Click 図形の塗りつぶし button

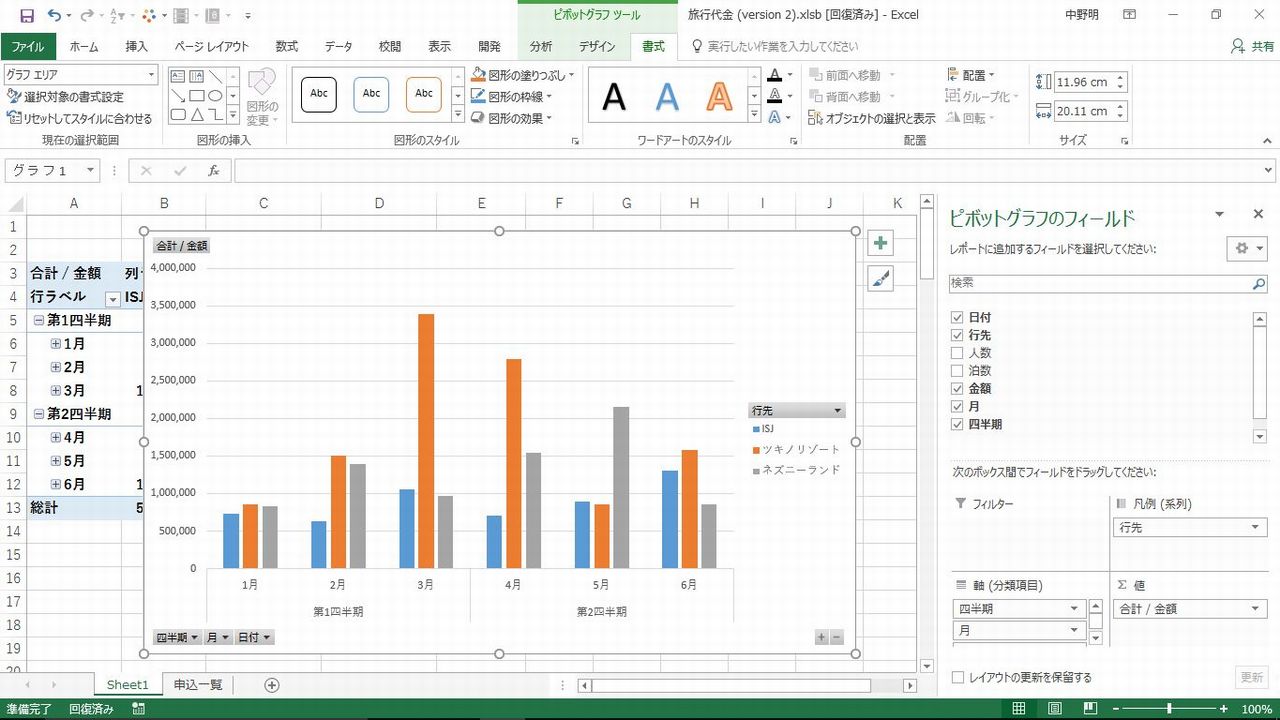[524, 75]
